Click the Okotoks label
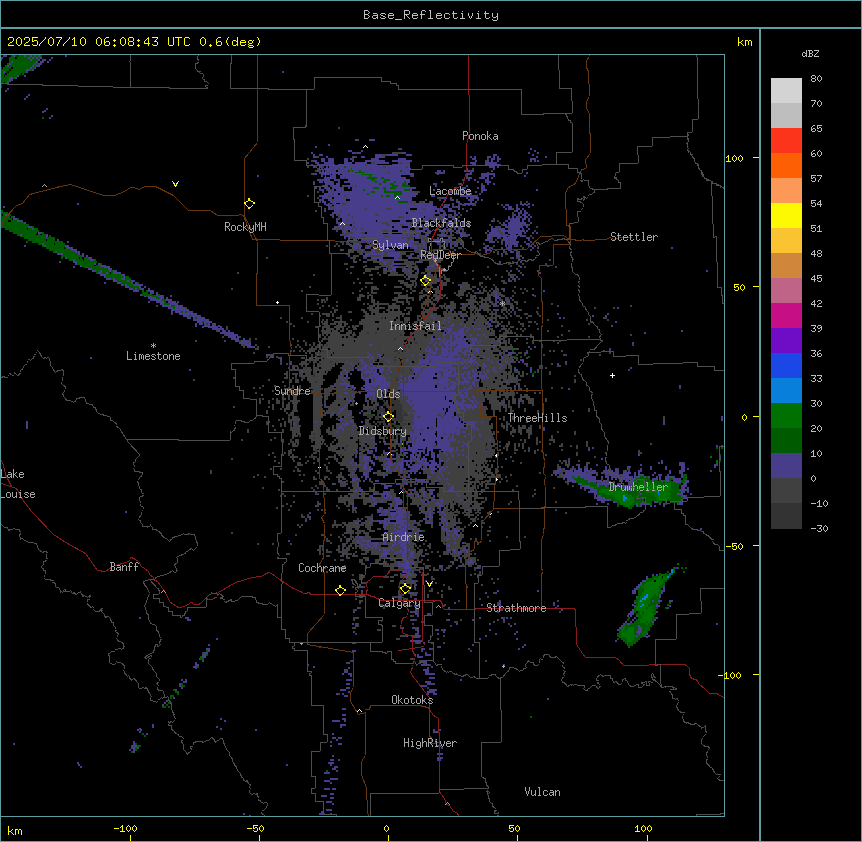 412,700
